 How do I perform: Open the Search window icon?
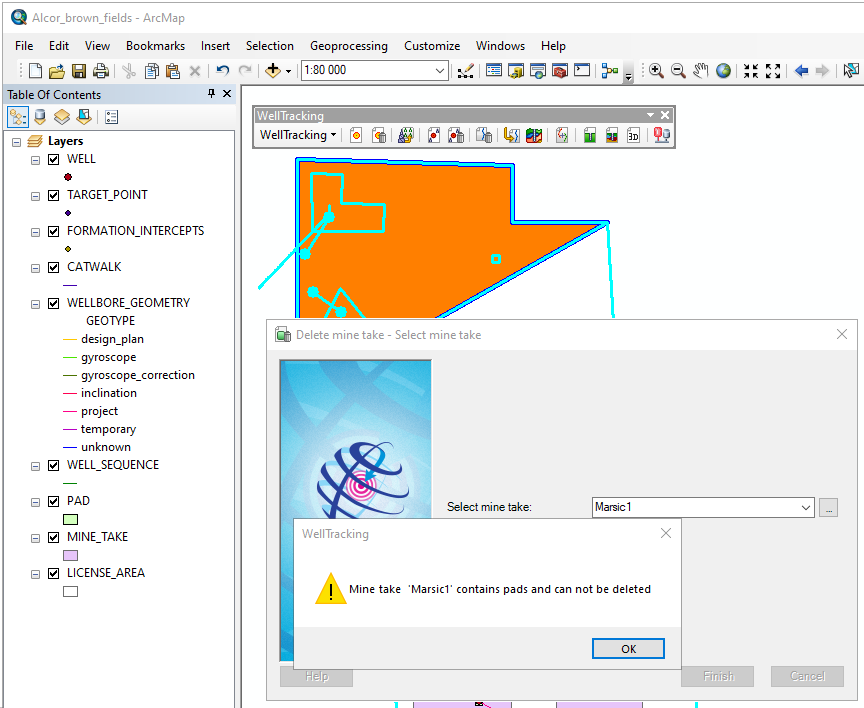(x=538, y=71)
